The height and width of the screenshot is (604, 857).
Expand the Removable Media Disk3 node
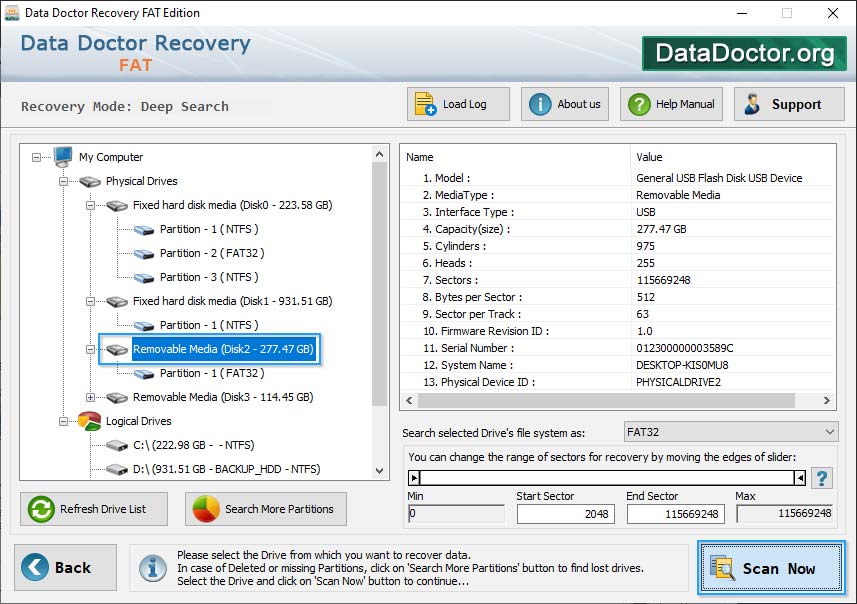pyautogui.click(x=91, y=397)
